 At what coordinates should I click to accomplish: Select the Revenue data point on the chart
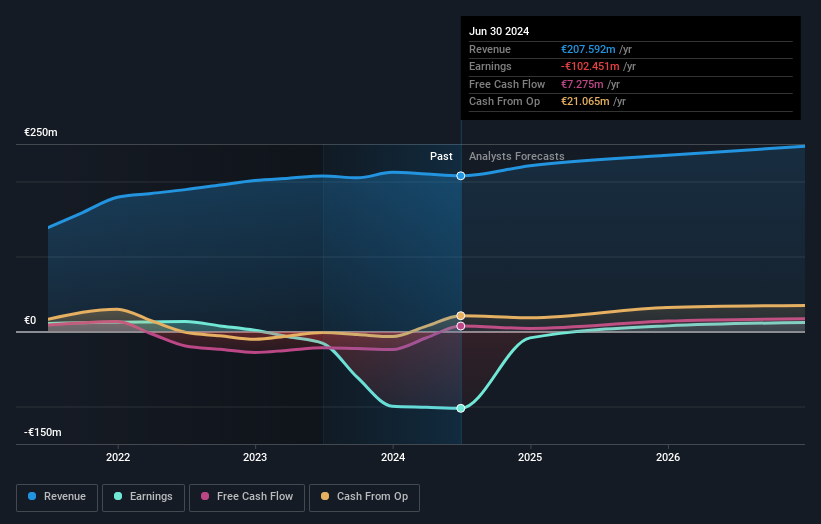[461, 176]
